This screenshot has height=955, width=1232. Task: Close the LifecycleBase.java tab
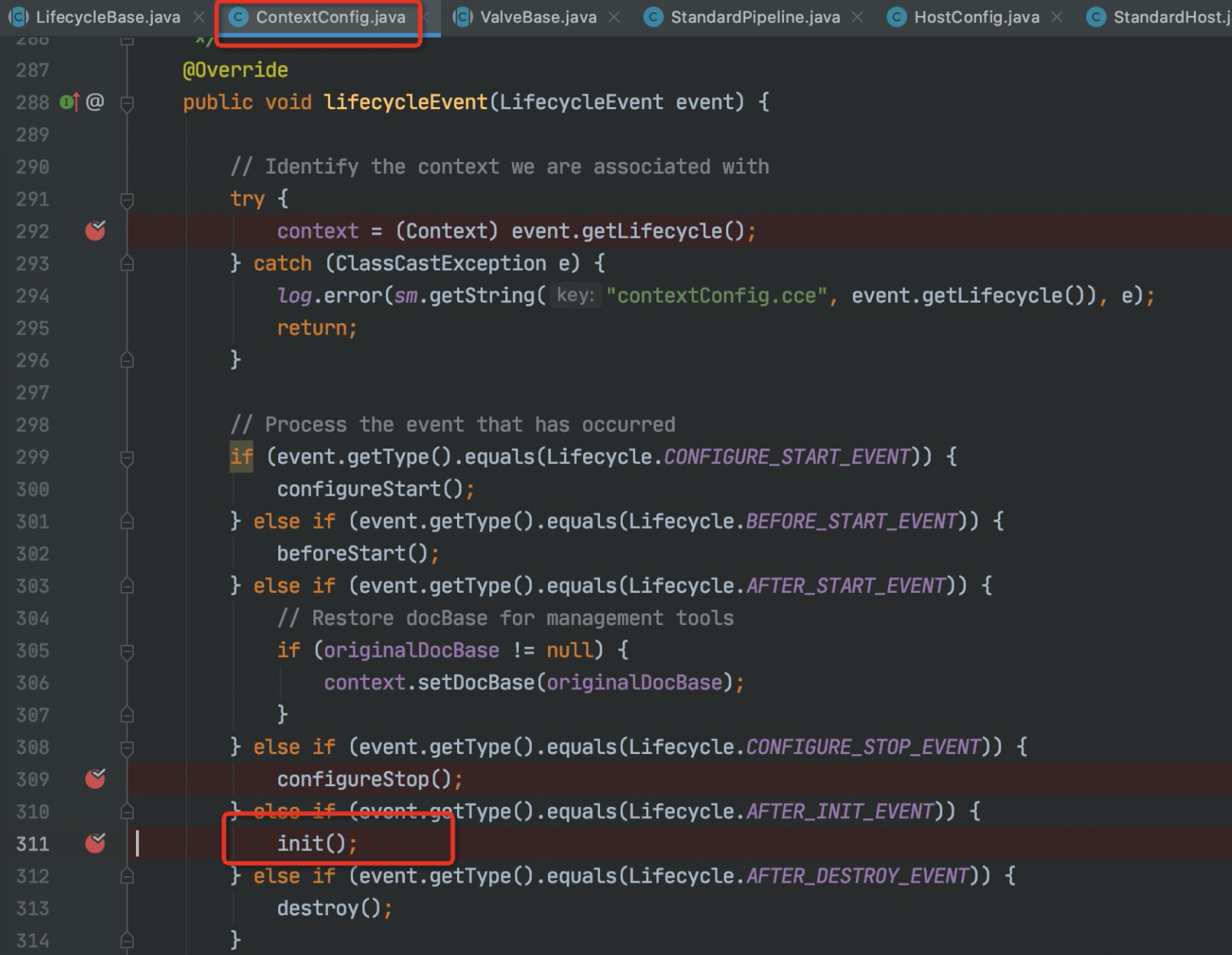(199, 17)
